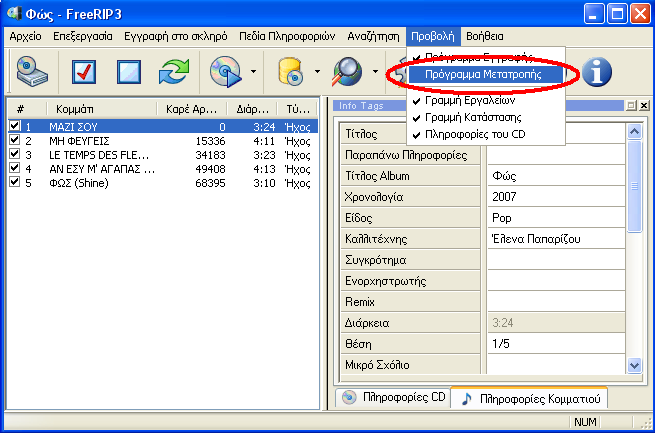
Task: Click the empty Συγκρότημα value field
Action: tap(556, 260)
